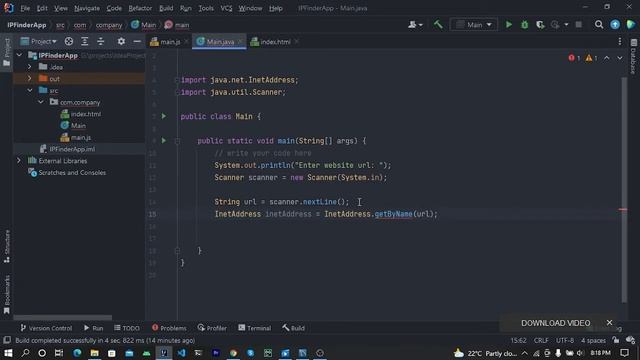Jump to previous highlighted error arrow

pyautogui.click(x=607, y=58)
